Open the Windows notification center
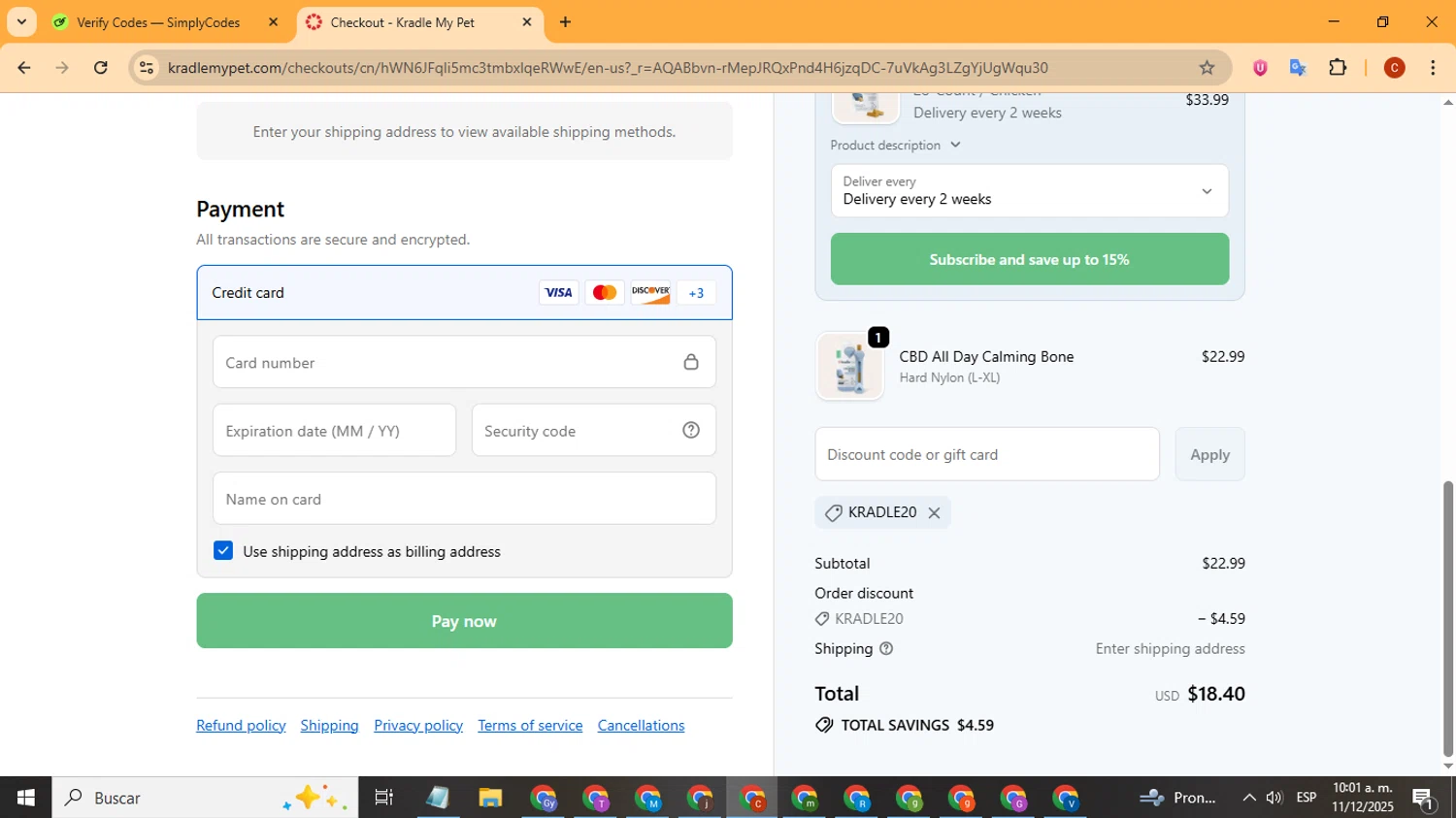 (1424, 799)
